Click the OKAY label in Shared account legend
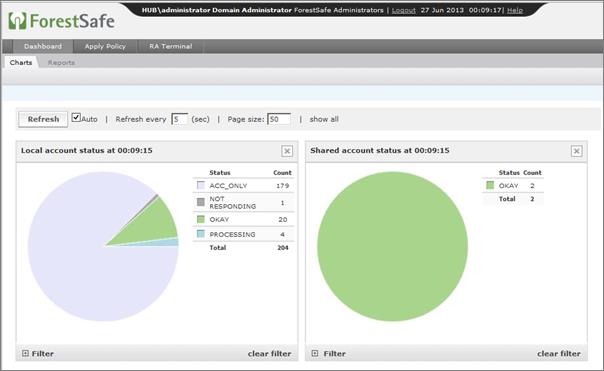 (x=508, y=186)
